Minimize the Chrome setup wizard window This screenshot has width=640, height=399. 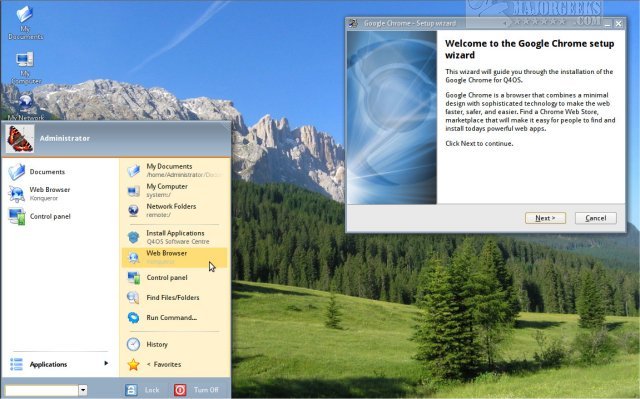(607, 24)
